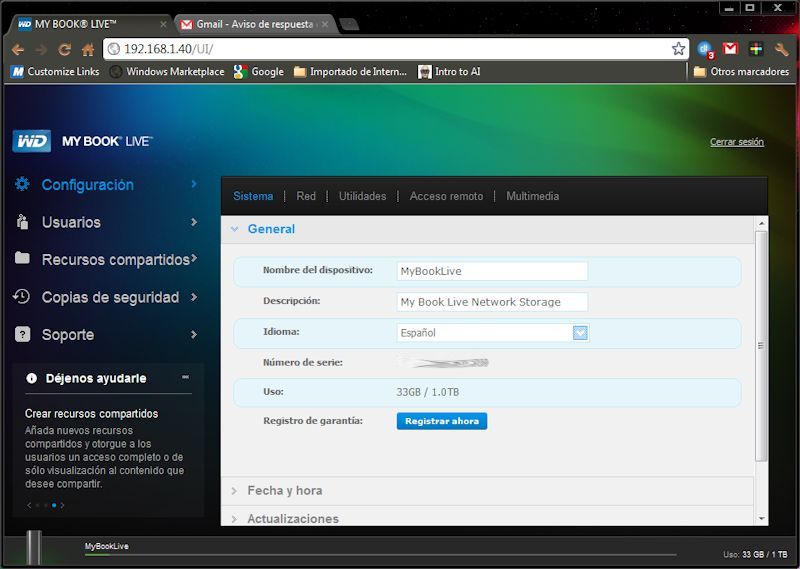Open the Gmail extension icon in toolbar
This screenshot has height=569, width=800.
click(x=731, y=48)
